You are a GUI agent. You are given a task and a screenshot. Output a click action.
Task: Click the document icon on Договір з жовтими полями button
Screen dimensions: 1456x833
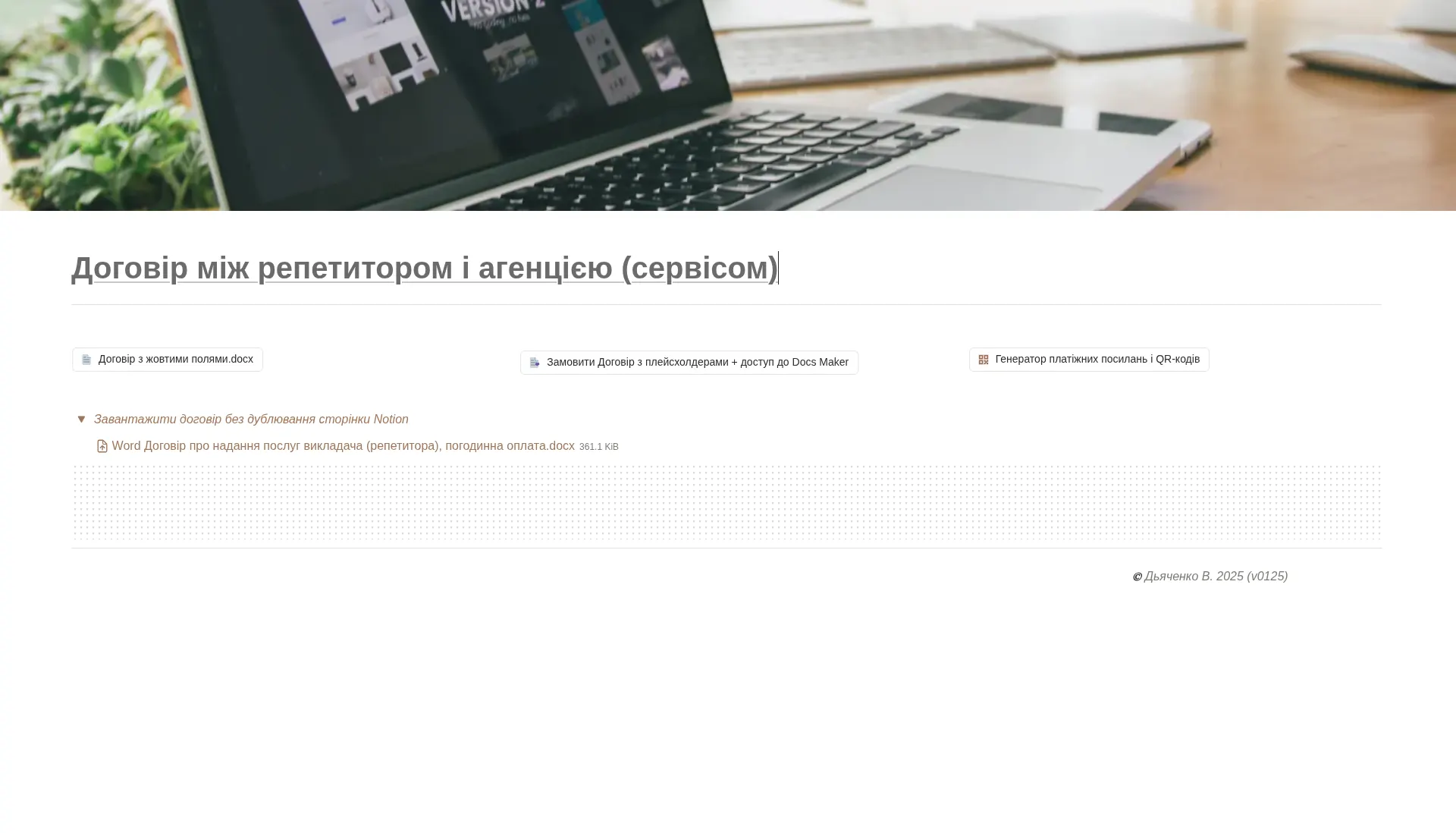coord(86,359)
